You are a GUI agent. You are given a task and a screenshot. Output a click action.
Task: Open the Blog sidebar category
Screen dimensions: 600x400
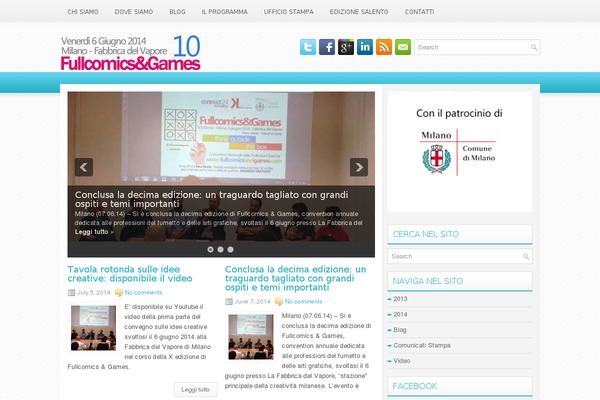pyautogui.click(x=400, y=330)
